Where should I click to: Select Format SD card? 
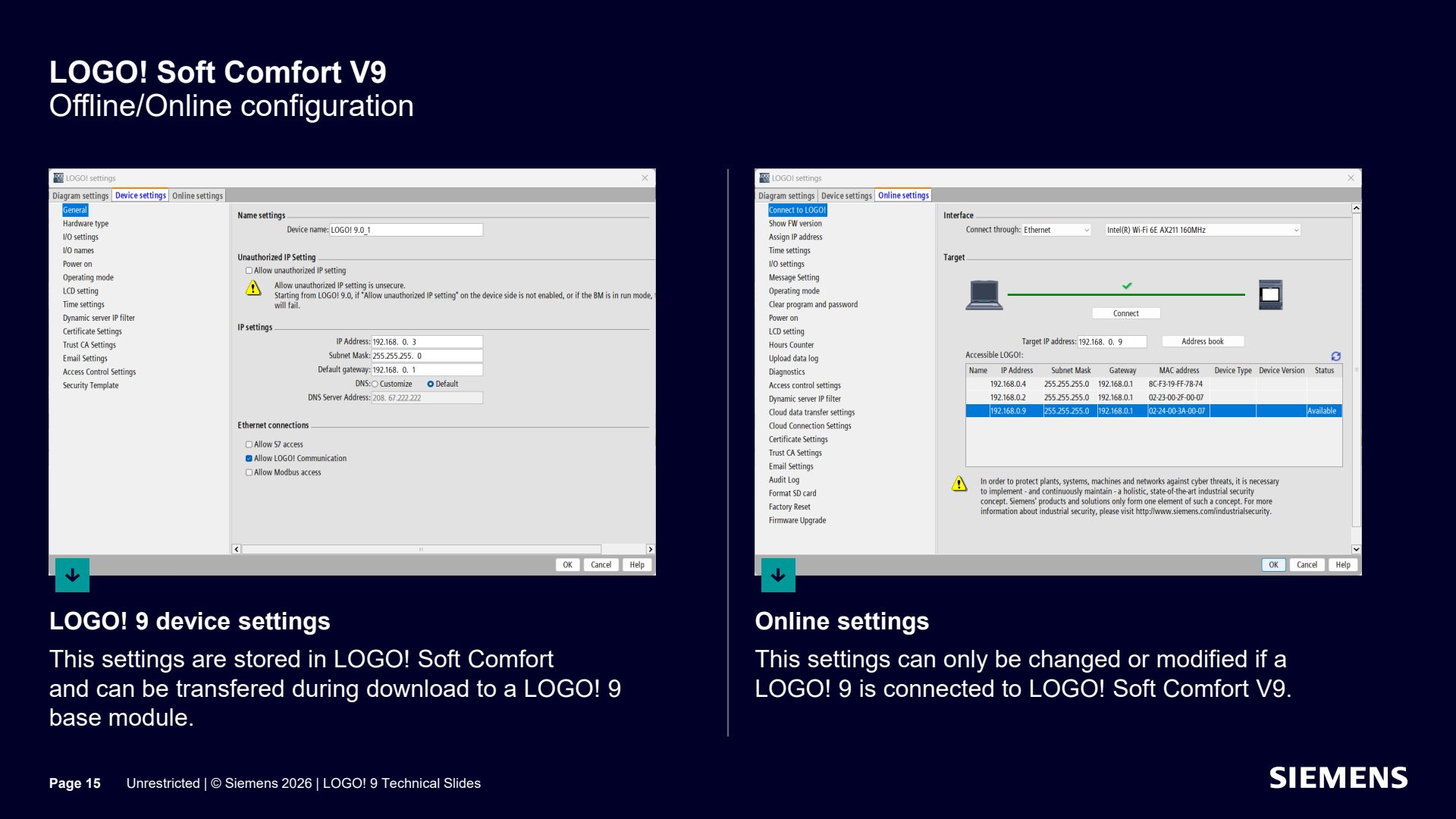tap(792, 494)
